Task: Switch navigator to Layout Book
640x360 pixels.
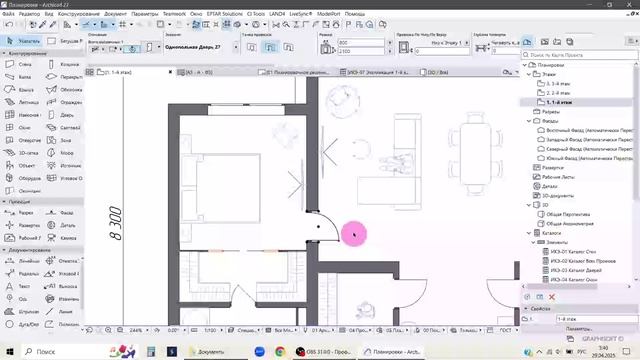Action: pos(557,42)
